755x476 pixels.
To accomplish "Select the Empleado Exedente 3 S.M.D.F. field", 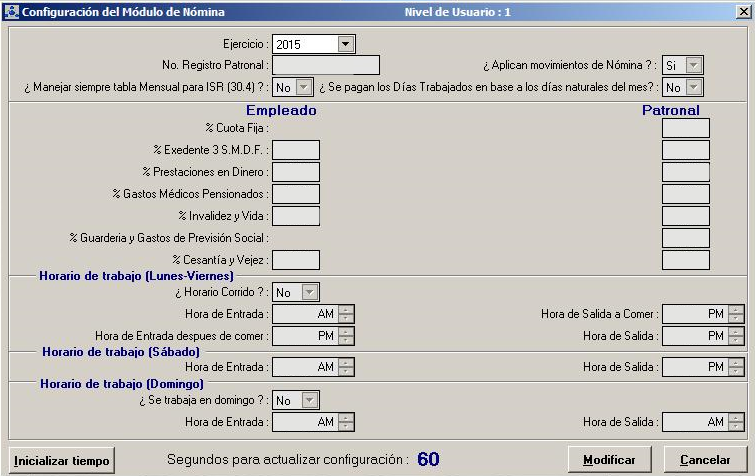I will point(296,150).
